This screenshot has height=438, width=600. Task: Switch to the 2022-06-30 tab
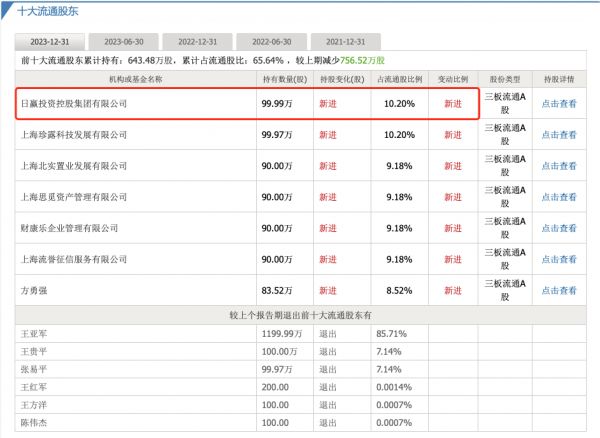tap(271, 42)
